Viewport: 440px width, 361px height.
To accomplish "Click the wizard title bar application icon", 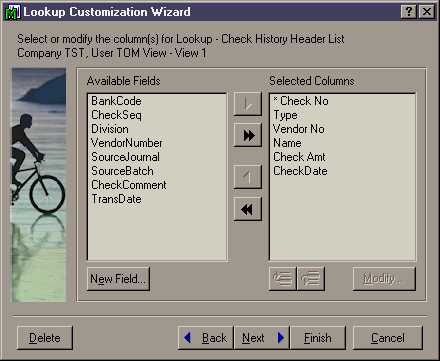I will pos(12,12).
